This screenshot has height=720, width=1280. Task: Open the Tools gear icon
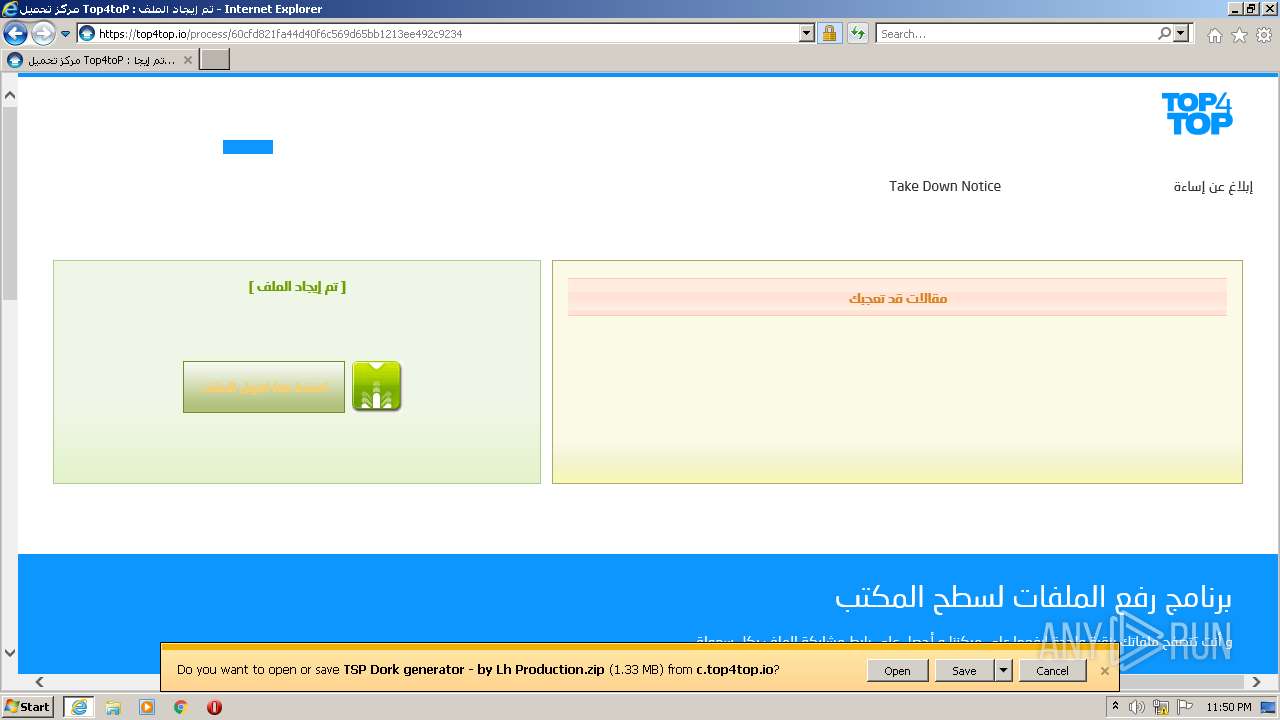(x=1264, y=35)
